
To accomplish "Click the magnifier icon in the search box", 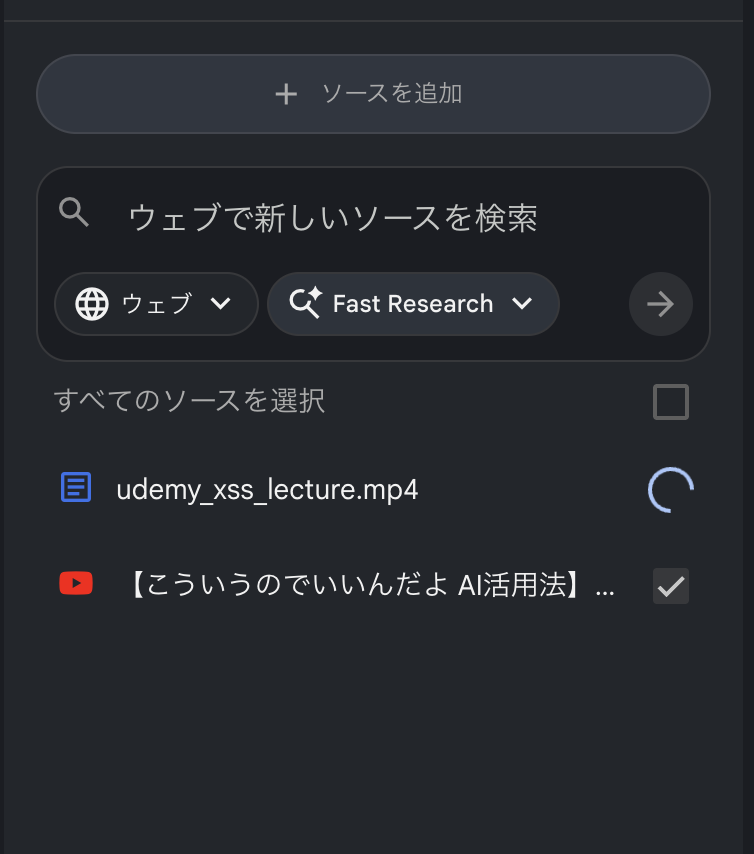I will click(74, 212).
